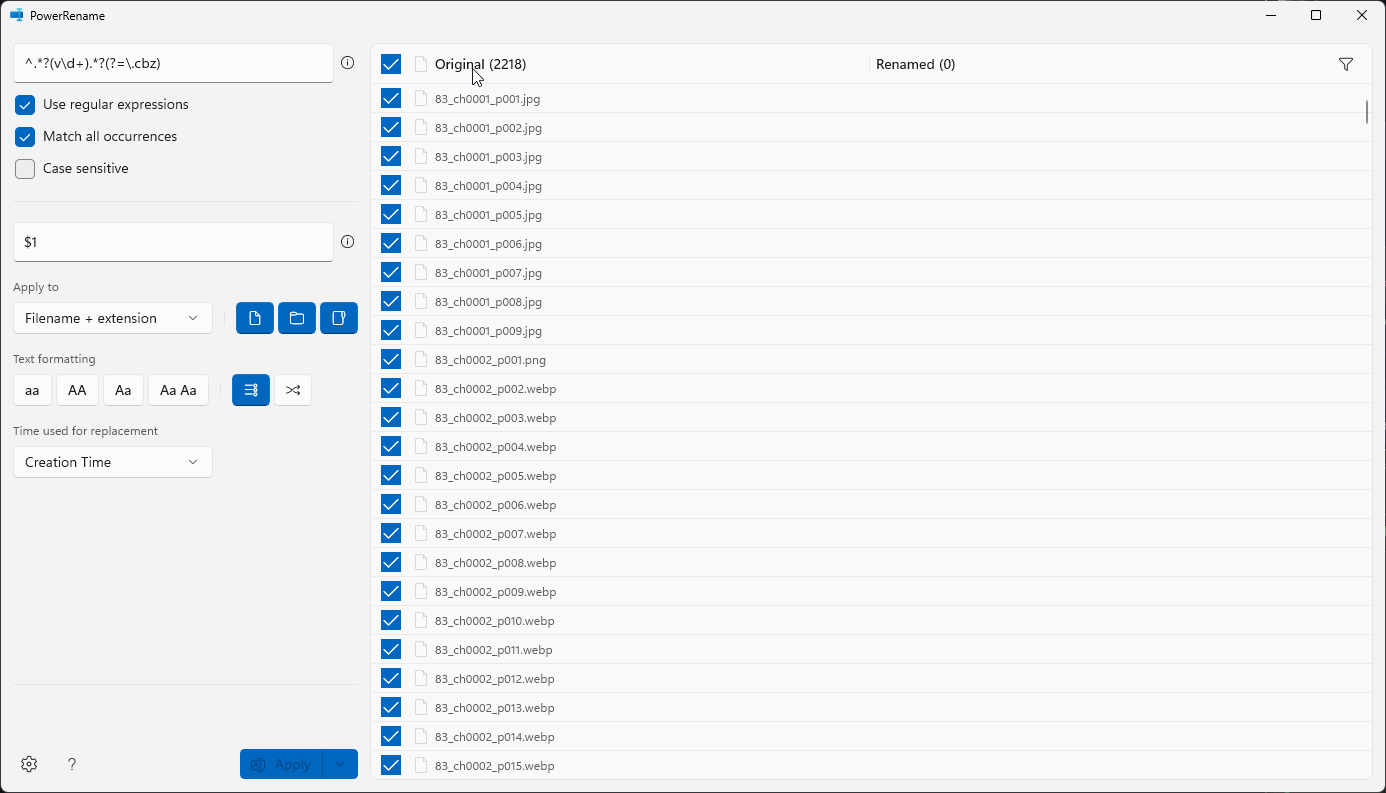
Task: Click the search regex input field
Action: 173,63
